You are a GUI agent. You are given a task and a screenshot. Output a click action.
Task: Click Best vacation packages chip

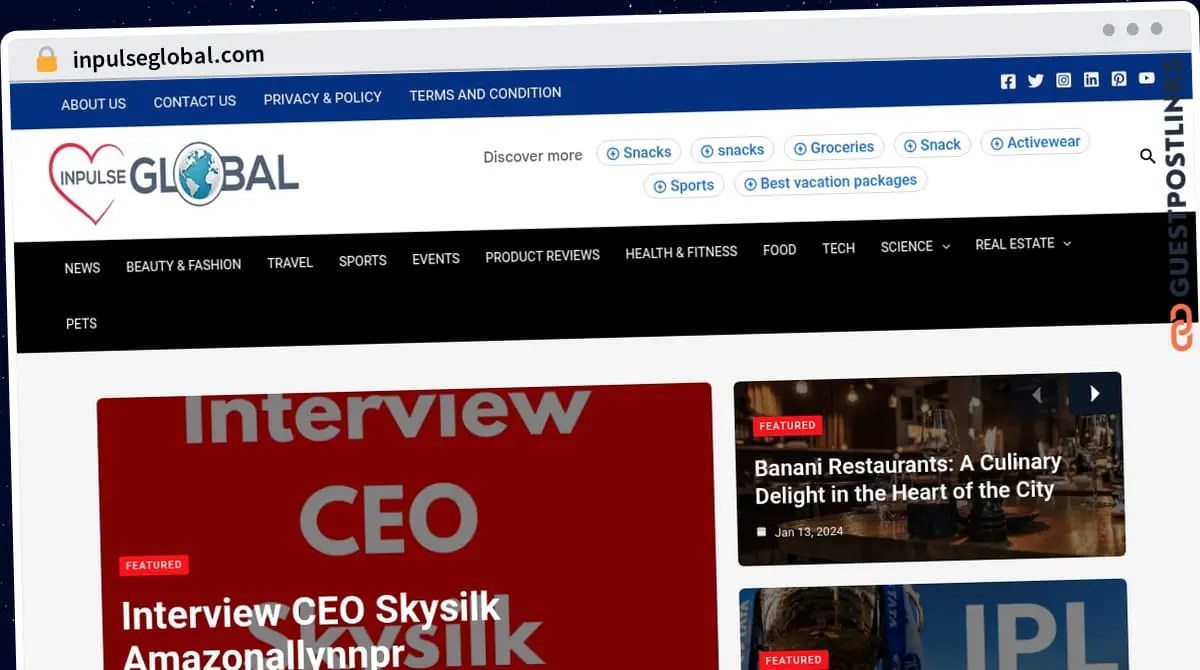[x=830, y=182]
